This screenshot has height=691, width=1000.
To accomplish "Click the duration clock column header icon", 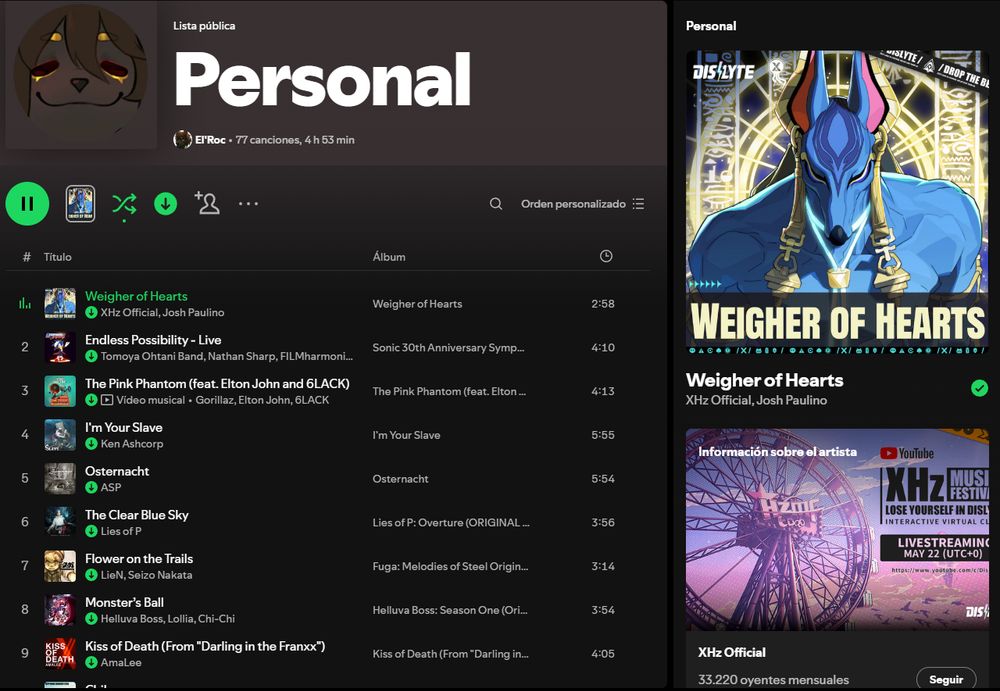I will pos(606,256).
